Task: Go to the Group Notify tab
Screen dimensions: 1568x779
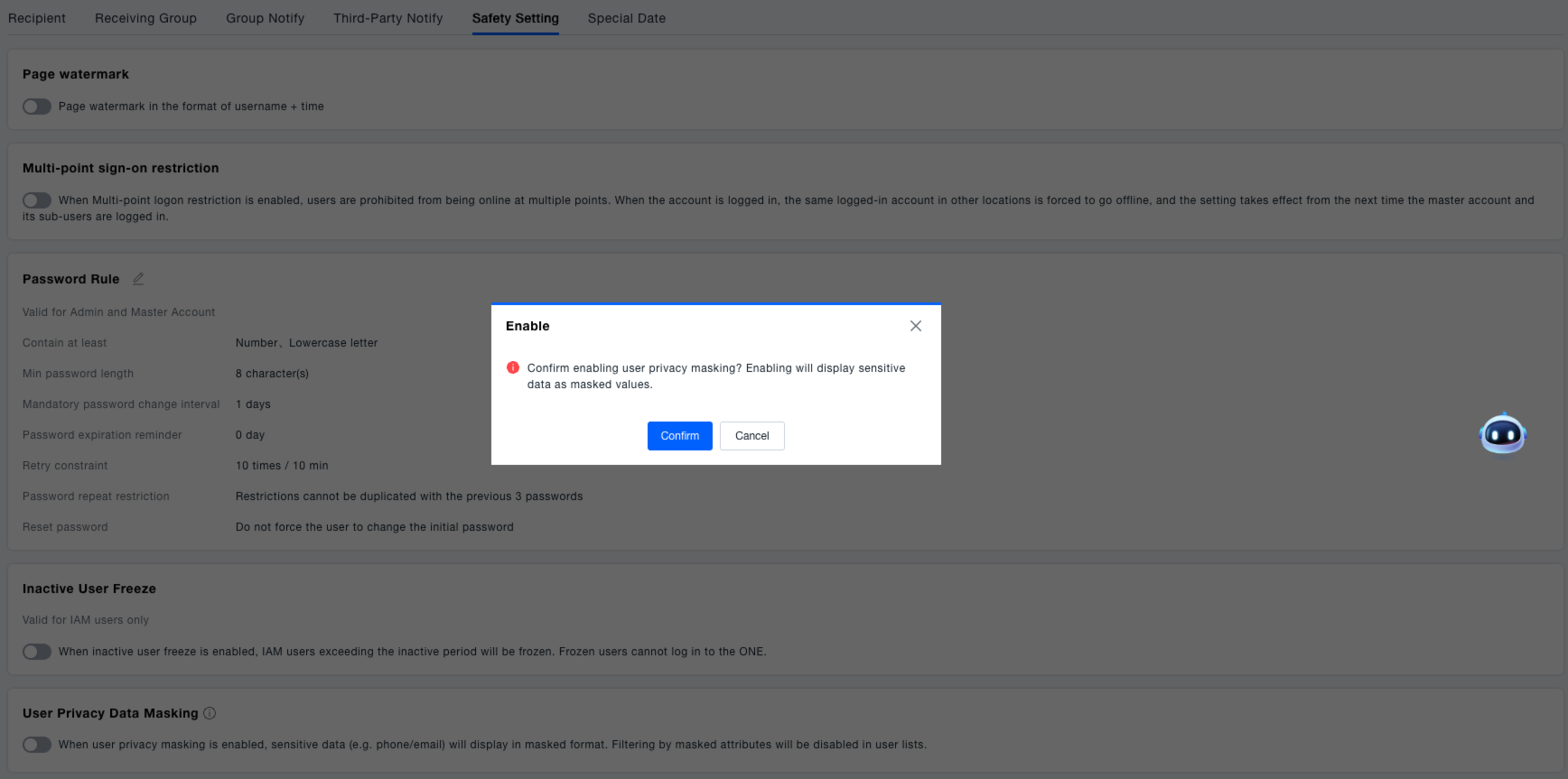Action: click(265, 18)
